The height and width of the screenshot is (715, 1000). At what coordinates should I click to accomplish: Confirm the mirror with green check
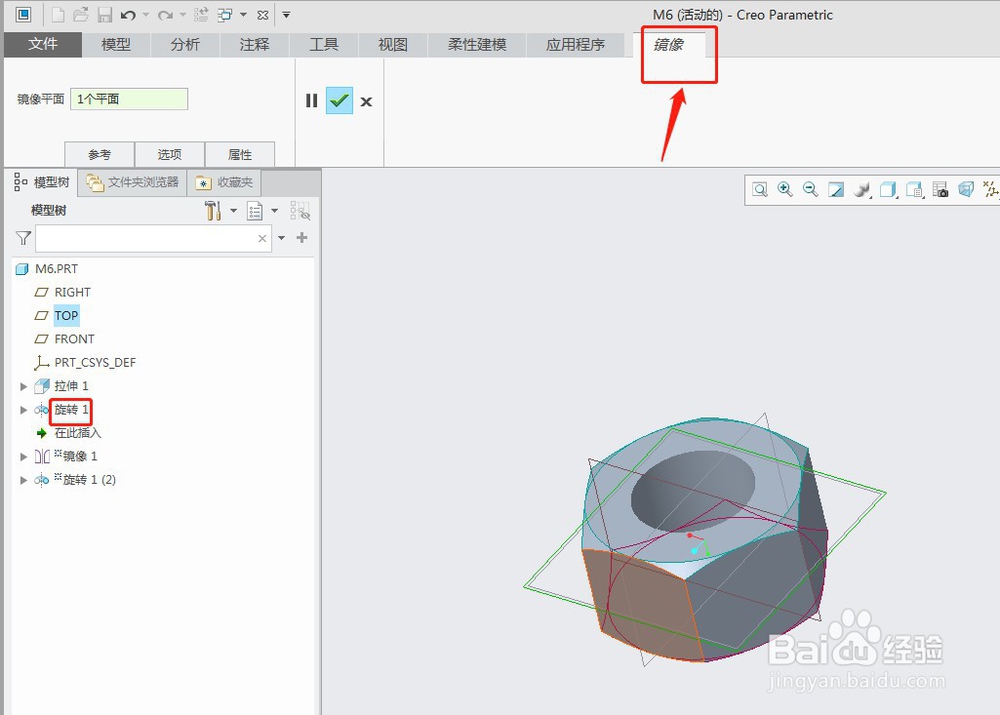point(339,101)
